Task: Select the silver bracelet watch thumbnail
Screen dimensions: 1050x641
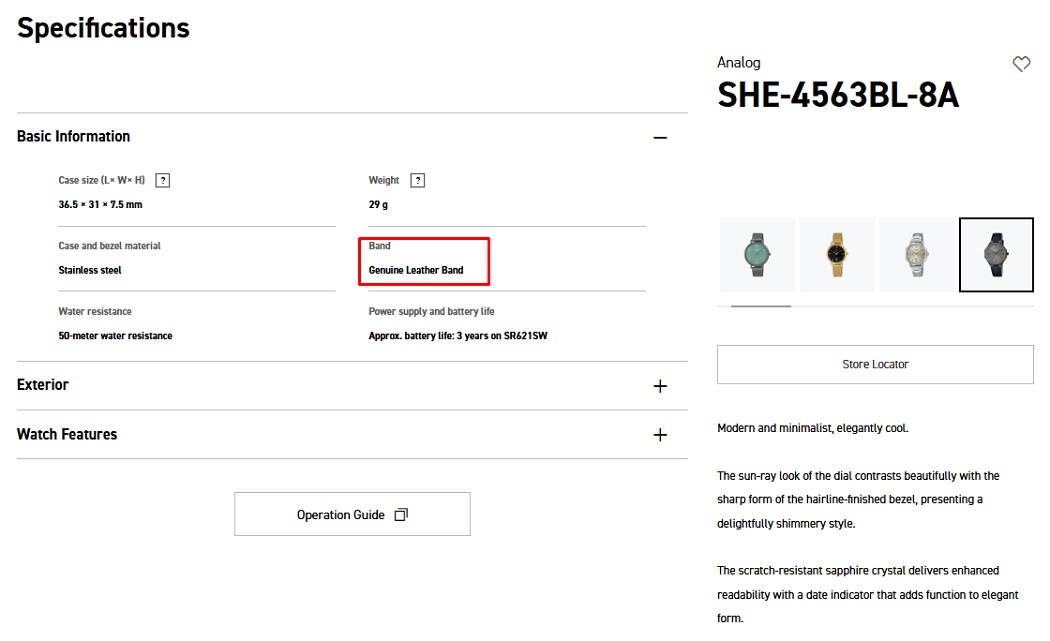Action: (917, 255)
